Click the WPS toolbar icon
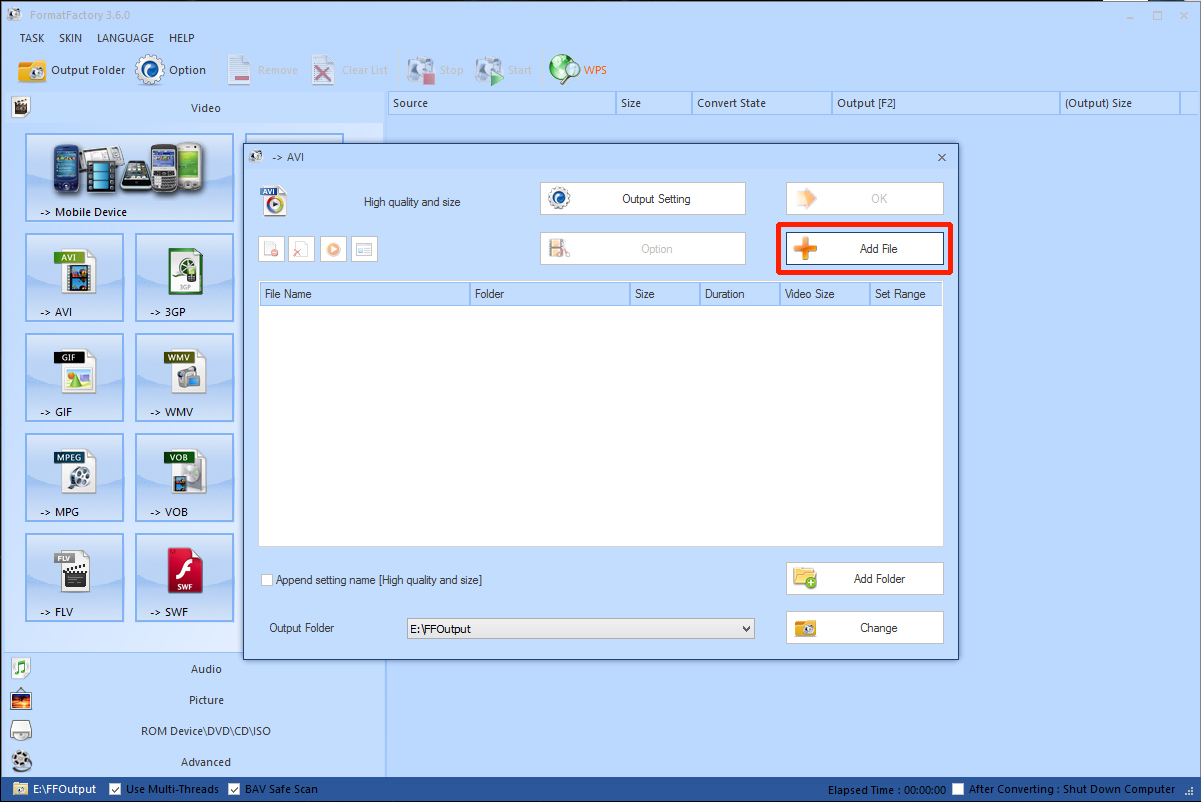 tap(578, 70)
